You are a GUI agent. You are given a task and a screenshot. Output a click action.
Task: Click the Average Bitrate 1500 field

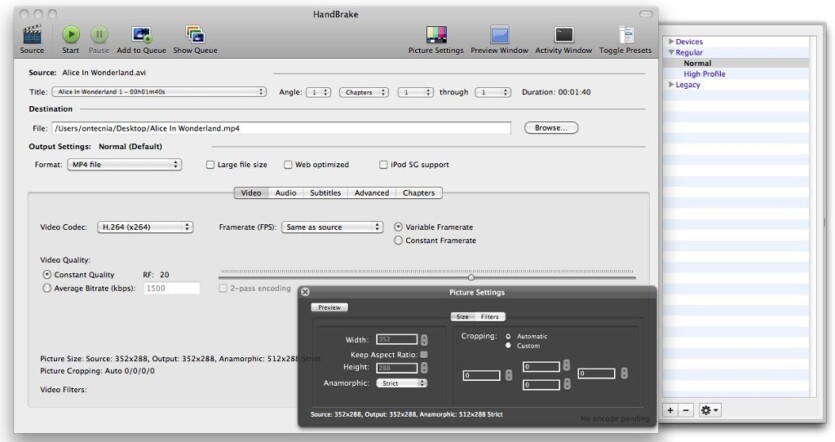pyautogui.click(x=171, y=288)
